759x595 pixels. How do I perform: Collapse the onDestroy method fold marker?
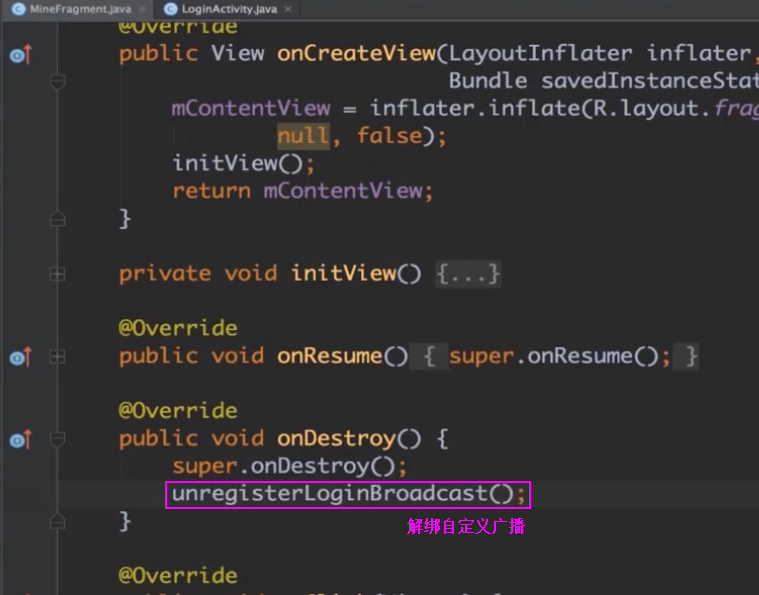click(x=58, y=440)
